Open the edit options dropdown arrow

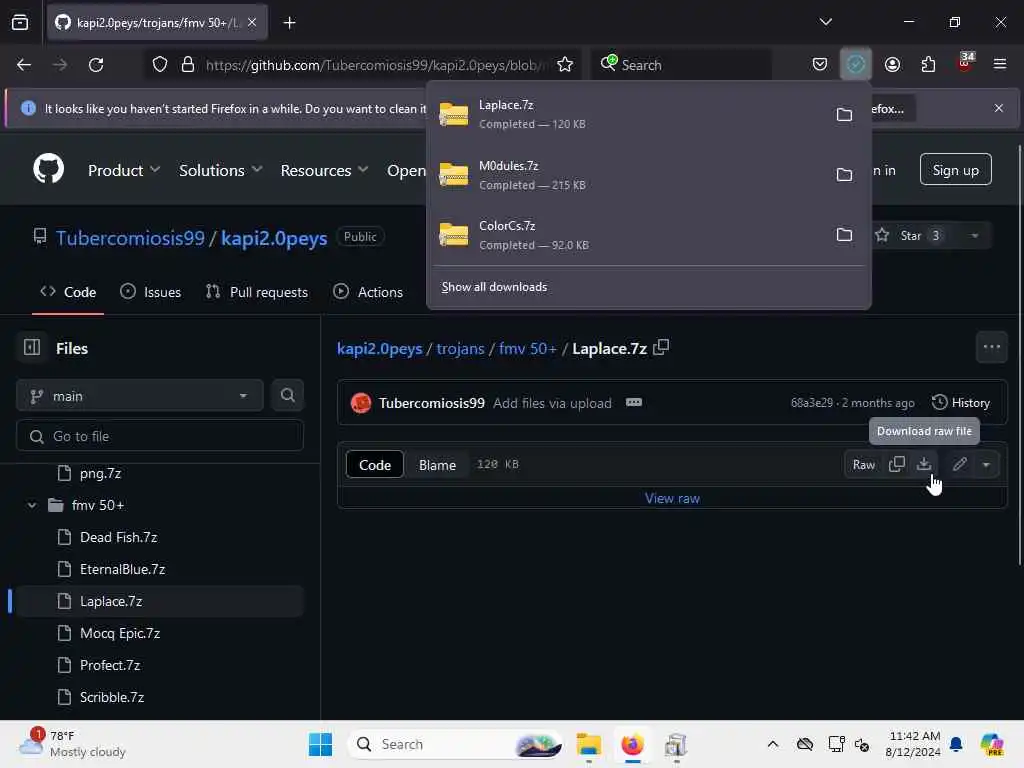[985, 464]
